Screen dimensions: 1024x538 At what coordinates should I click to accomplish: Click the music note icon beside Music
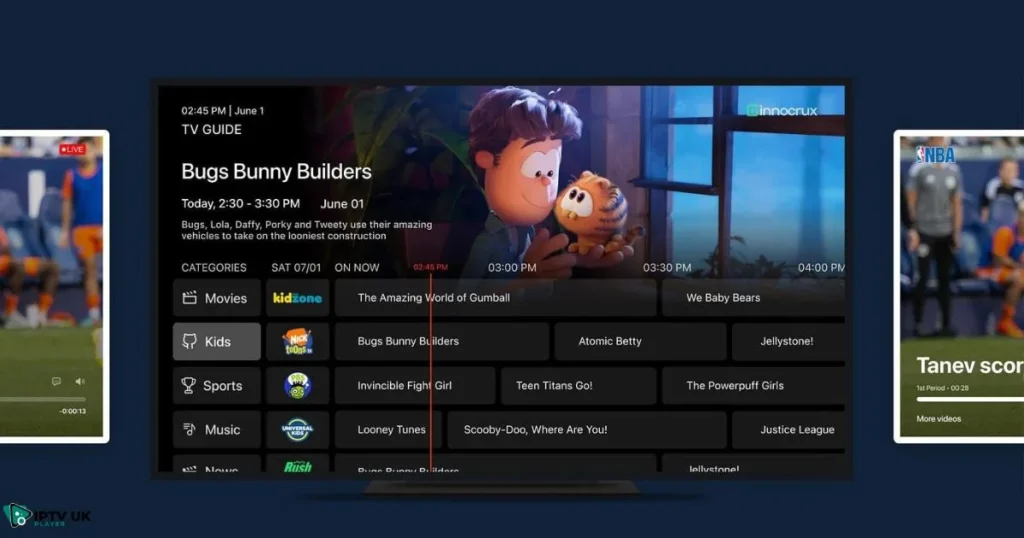[189, 429]
